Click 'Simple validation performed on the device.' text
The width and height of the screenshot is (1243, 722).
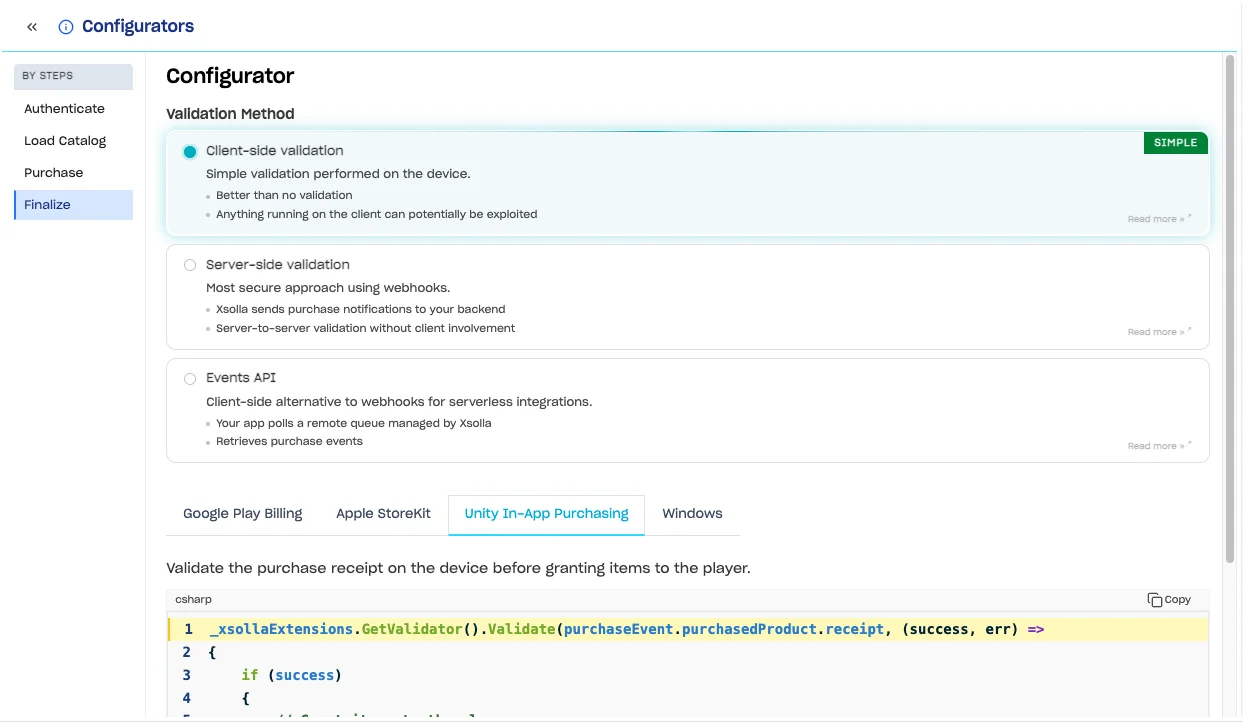tap(338, 174)
